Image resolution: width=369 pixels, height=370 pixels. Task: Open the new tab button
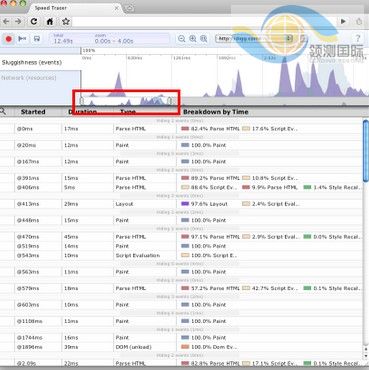(129, 8)
